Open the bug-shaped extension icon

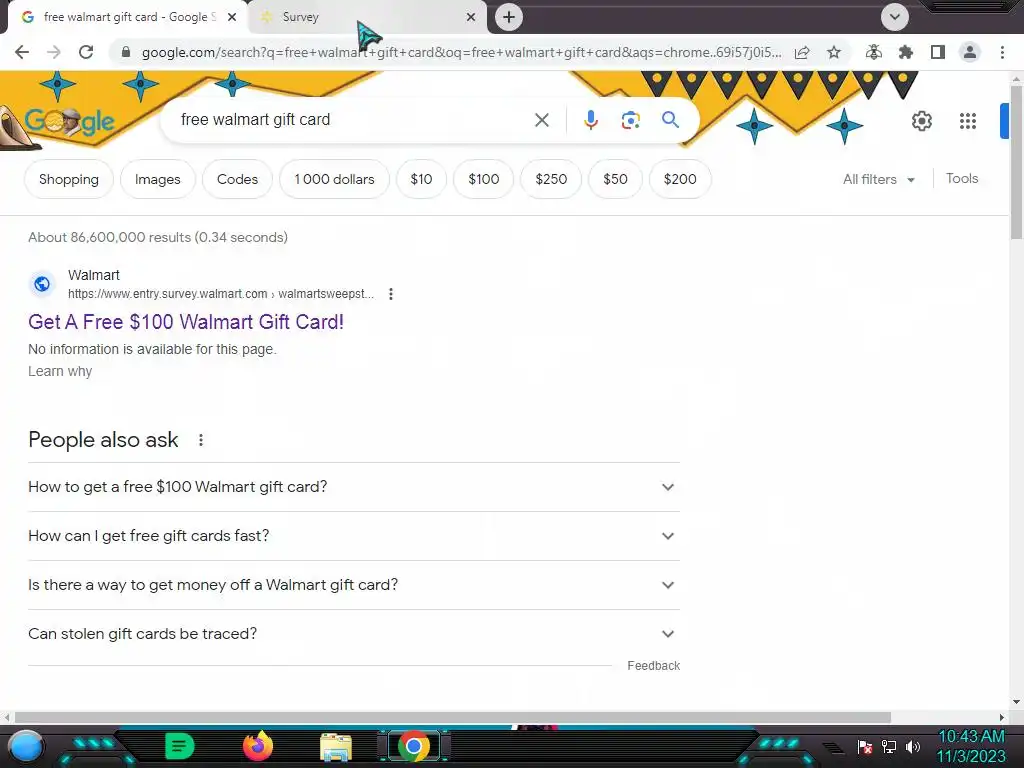[874, 52]
